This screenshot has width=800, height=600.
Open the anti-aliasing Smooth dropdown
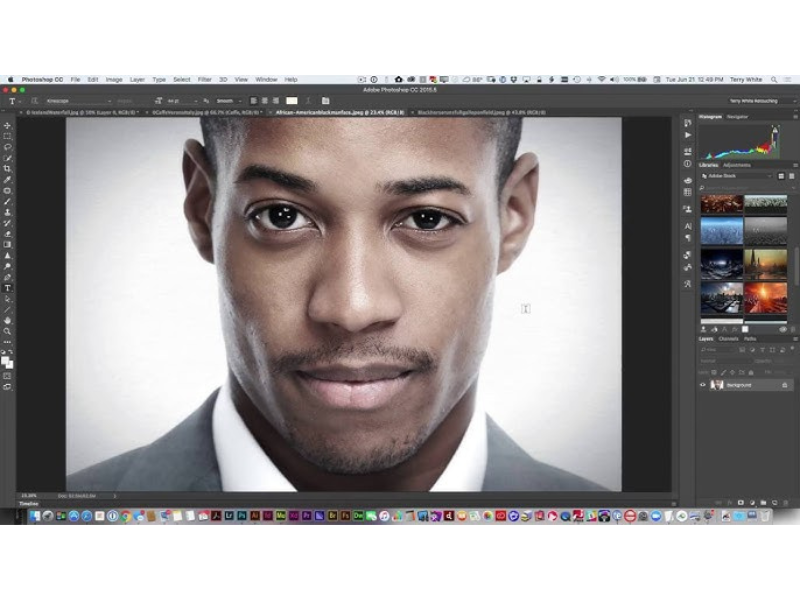point(228,101)
